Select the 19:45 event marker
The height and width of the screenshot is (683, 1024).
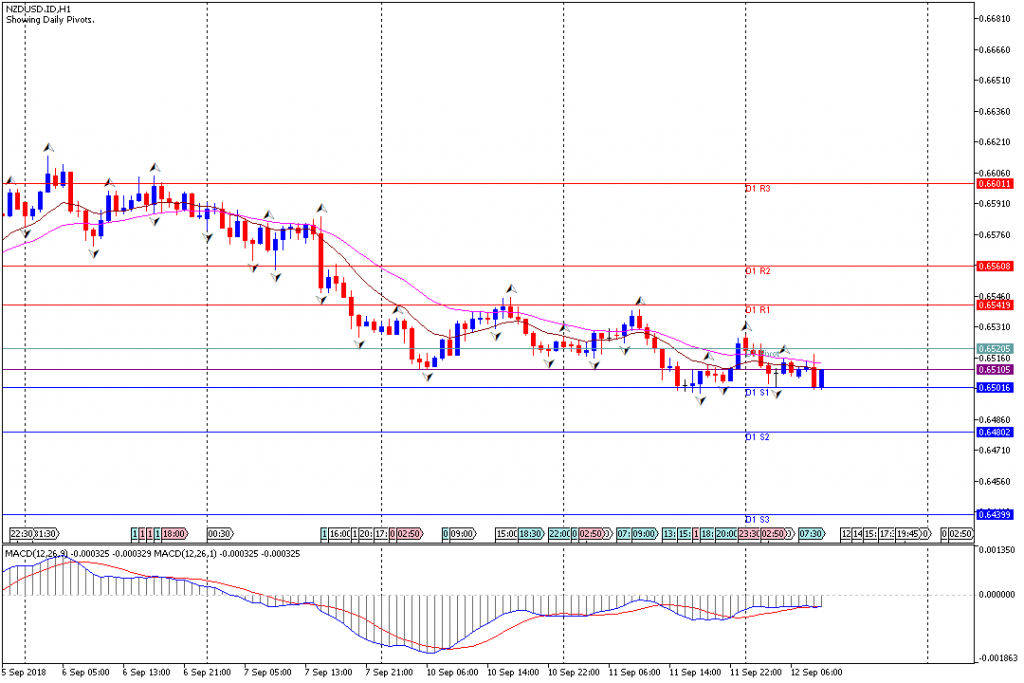coord(908,534)
